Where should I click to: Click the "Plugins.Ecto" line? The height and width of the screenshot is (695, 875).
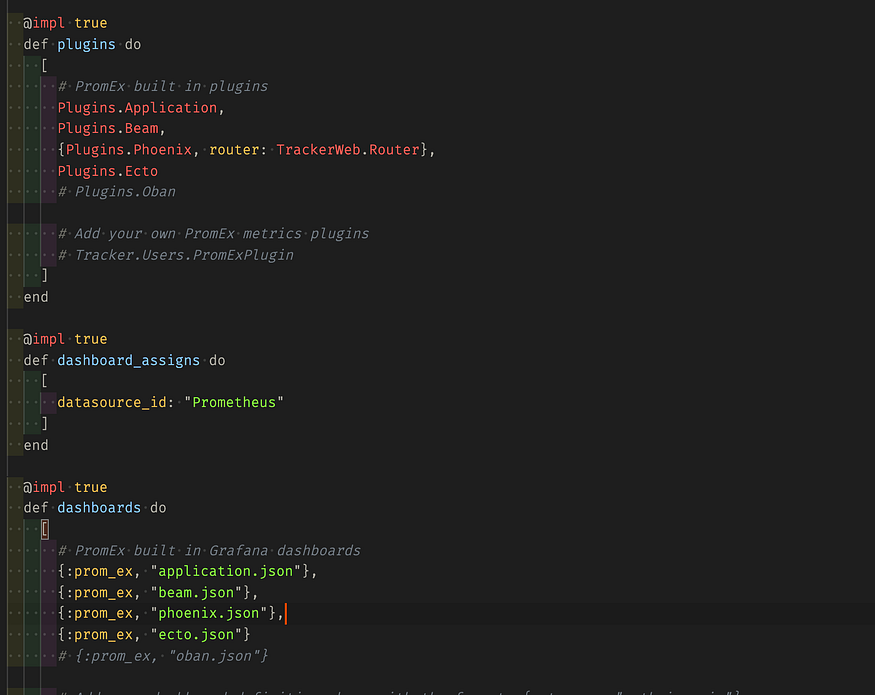108,171
